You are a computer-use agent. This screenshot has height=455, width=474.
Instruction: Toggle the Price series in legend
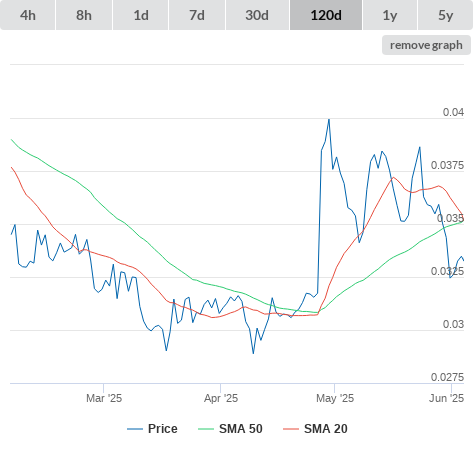pyautogui.click(x=152, y=429)
